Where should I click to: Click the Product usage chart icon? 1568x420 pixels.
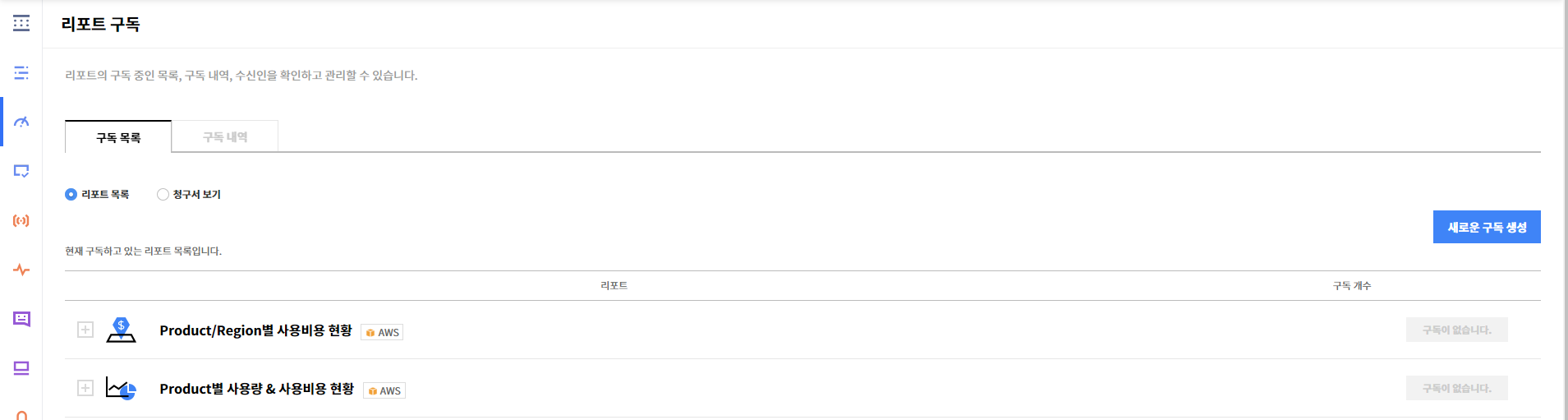pyautogui.click(x=121, y=388)
